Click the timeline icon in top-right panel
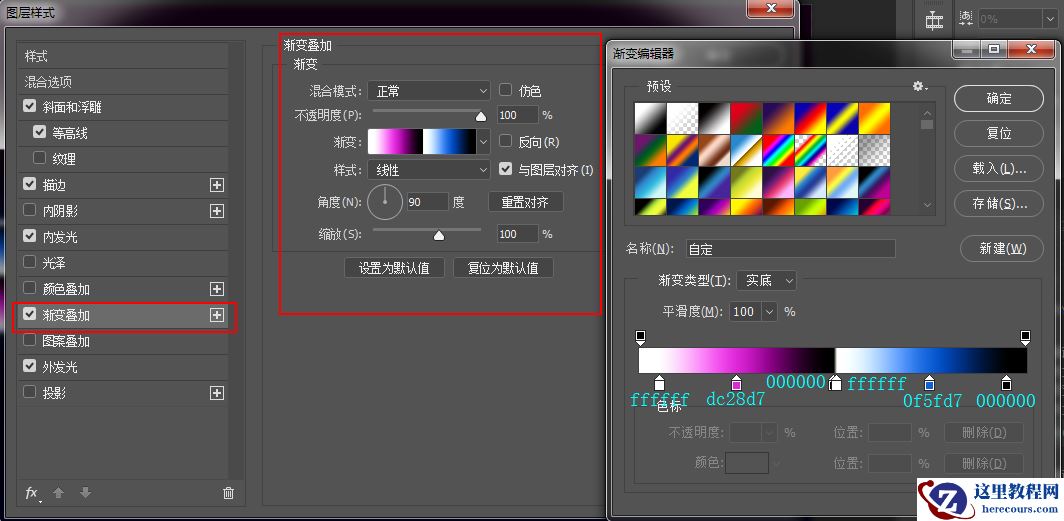 (x=934, y=20)
